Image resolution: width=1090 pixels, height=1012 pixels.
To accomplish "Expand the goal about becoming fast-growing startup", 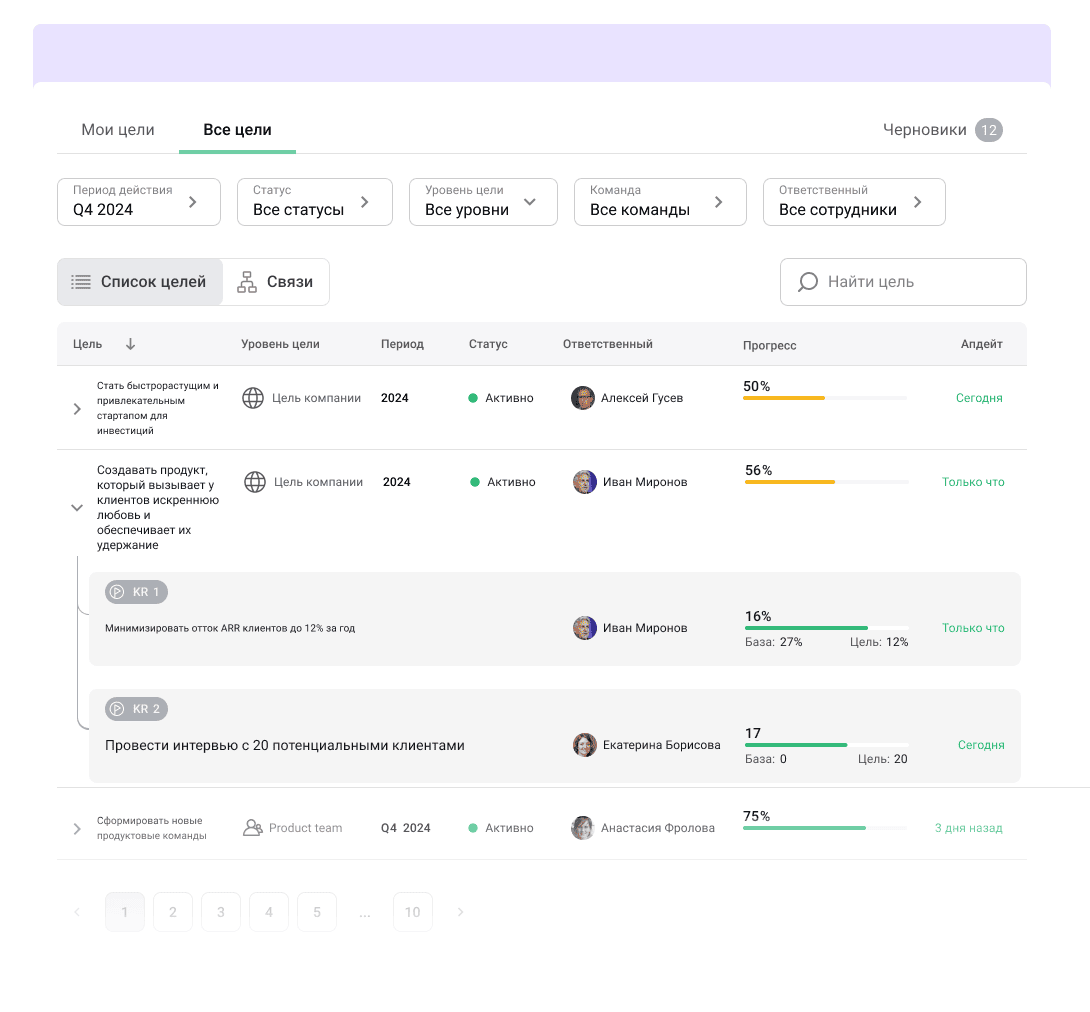I will tap(77, 408).
